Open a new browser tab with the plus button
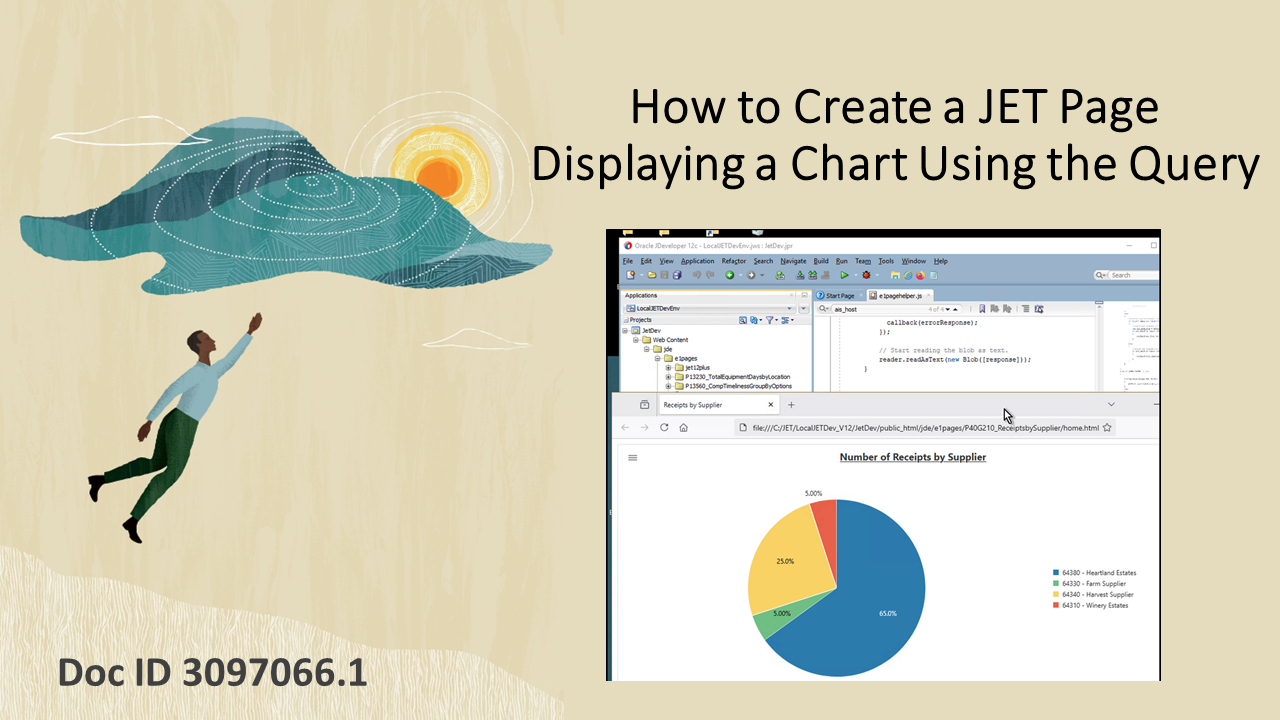This screenshot has height=720, width=1280. pos(791,404)
